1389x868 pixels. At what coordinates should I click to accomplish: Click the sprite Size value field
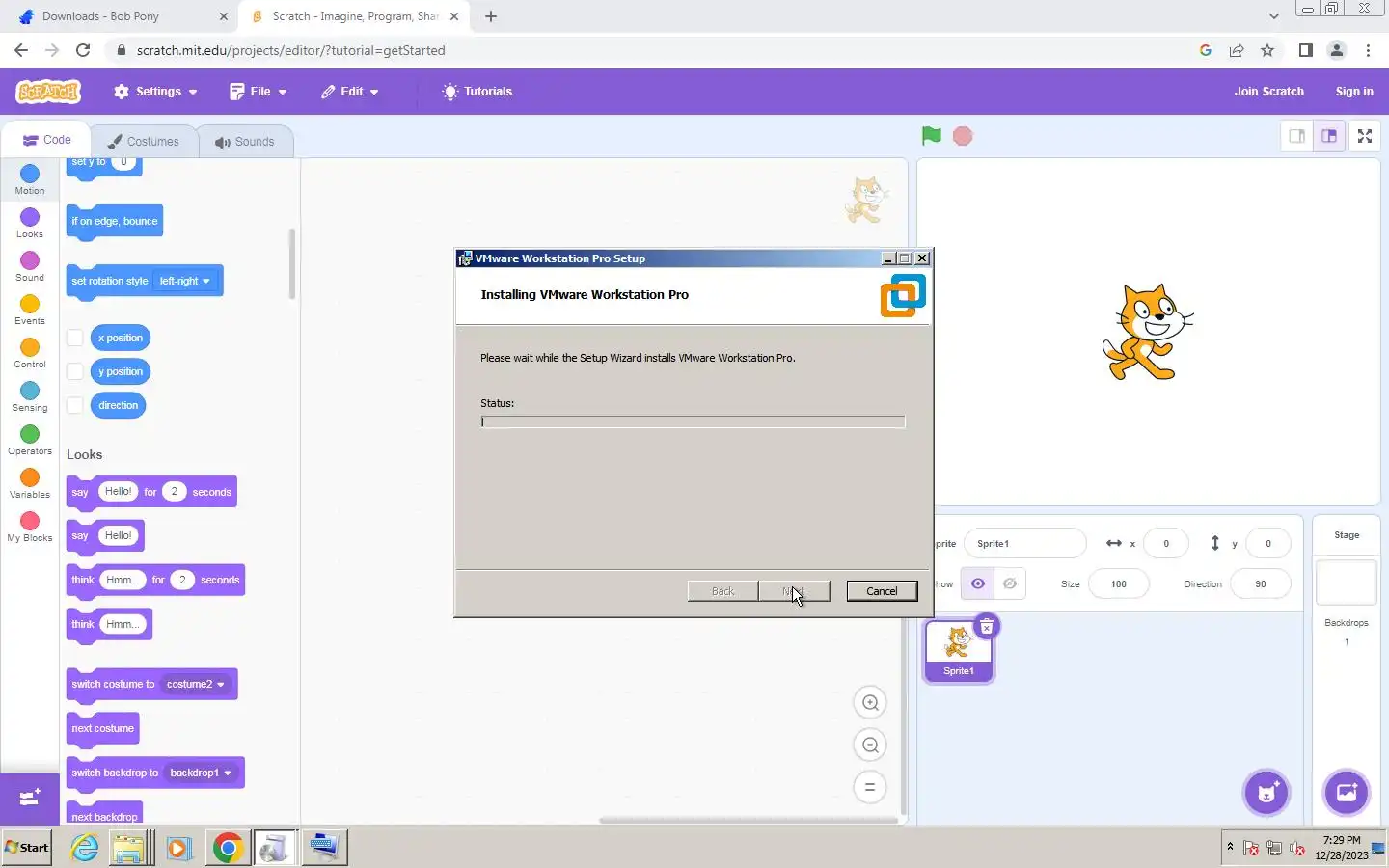pos(1118,583)
